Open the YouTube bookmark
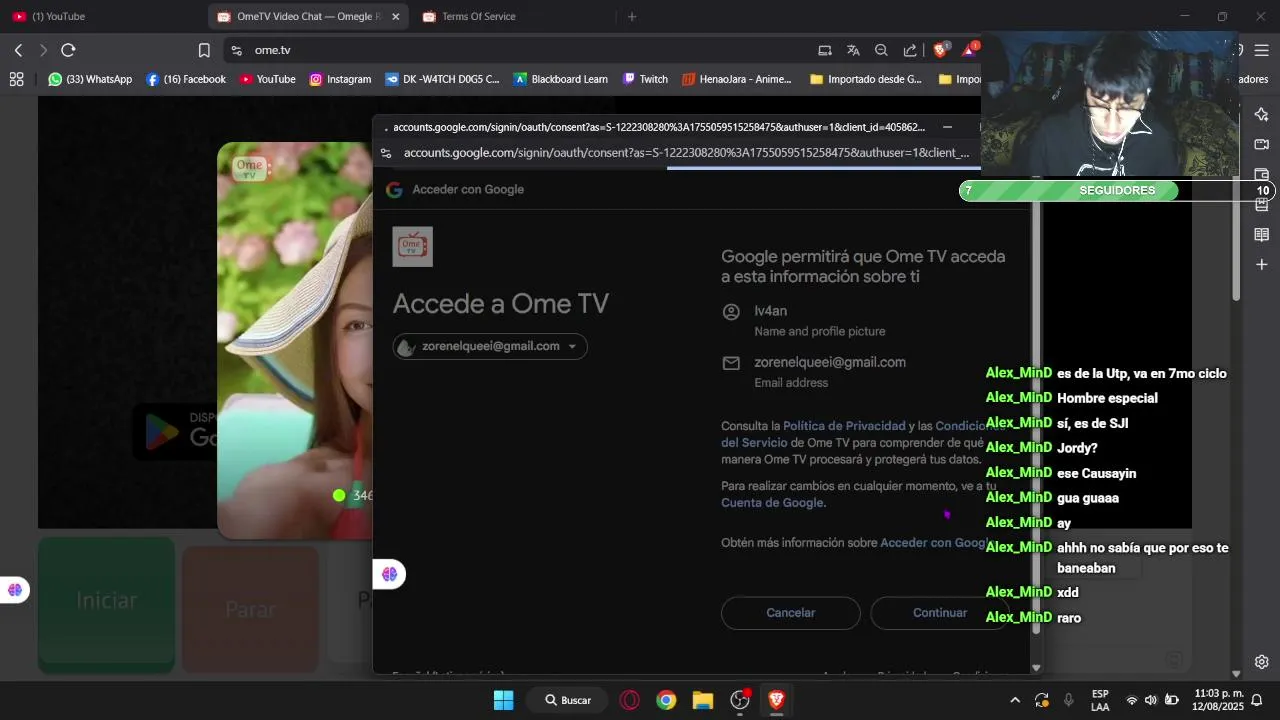The height and width of the screenshot is (720, 1280). click(267, 79)
